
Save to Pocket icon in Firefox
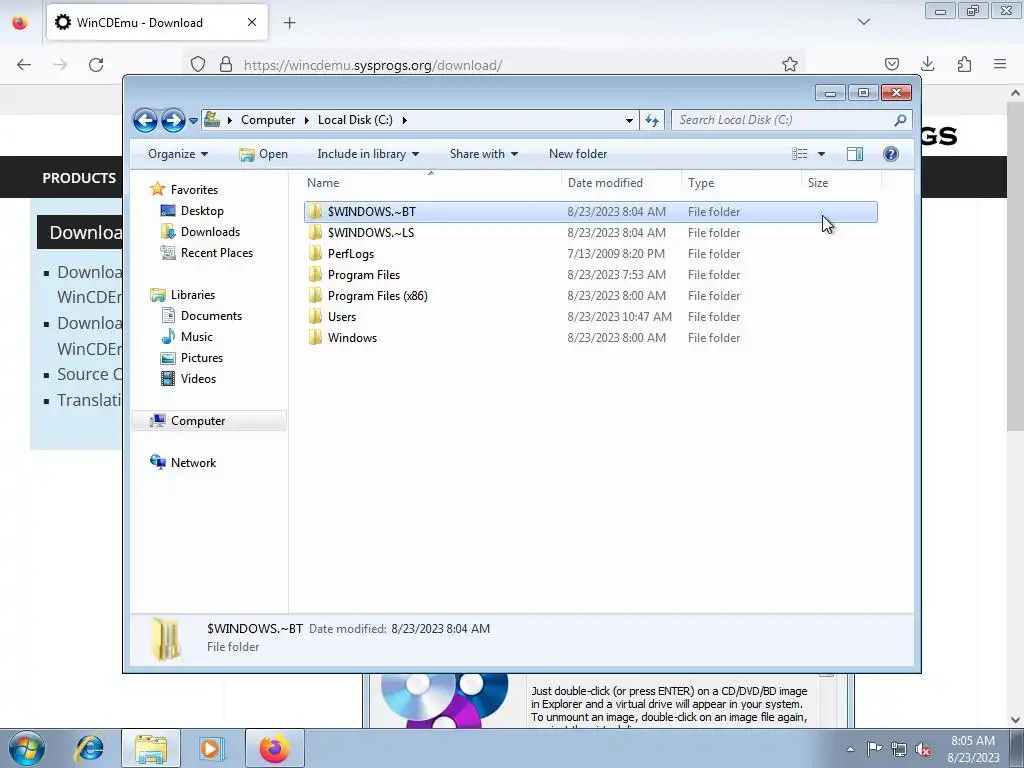(x=891, y=64)
